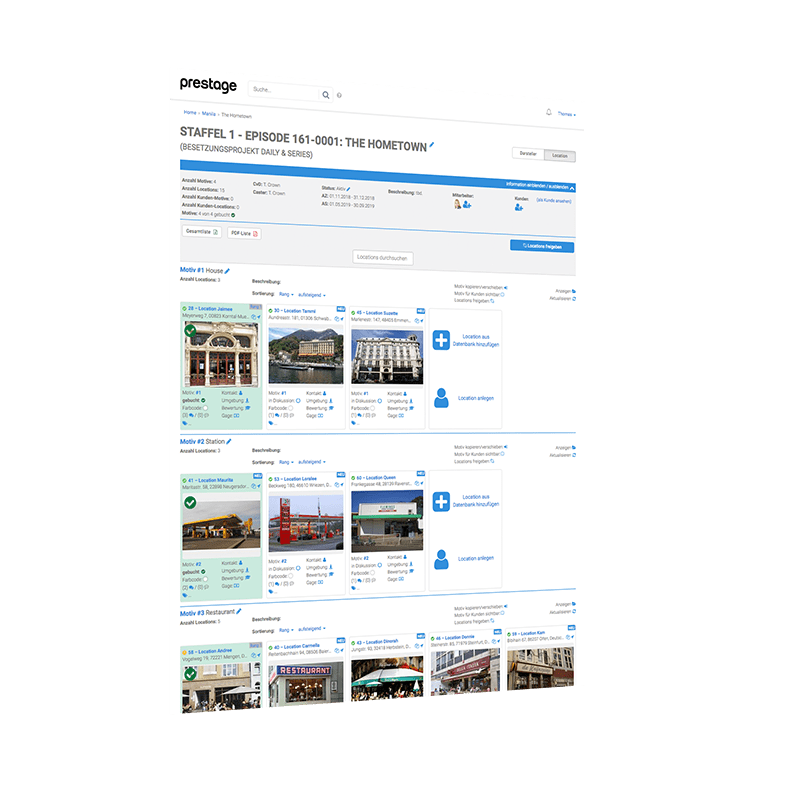Image resolution: width=800 pixels, height=800 pixels.
Task: Add a Mitarbeiter via add-user icon
Action: pos(467,205)
